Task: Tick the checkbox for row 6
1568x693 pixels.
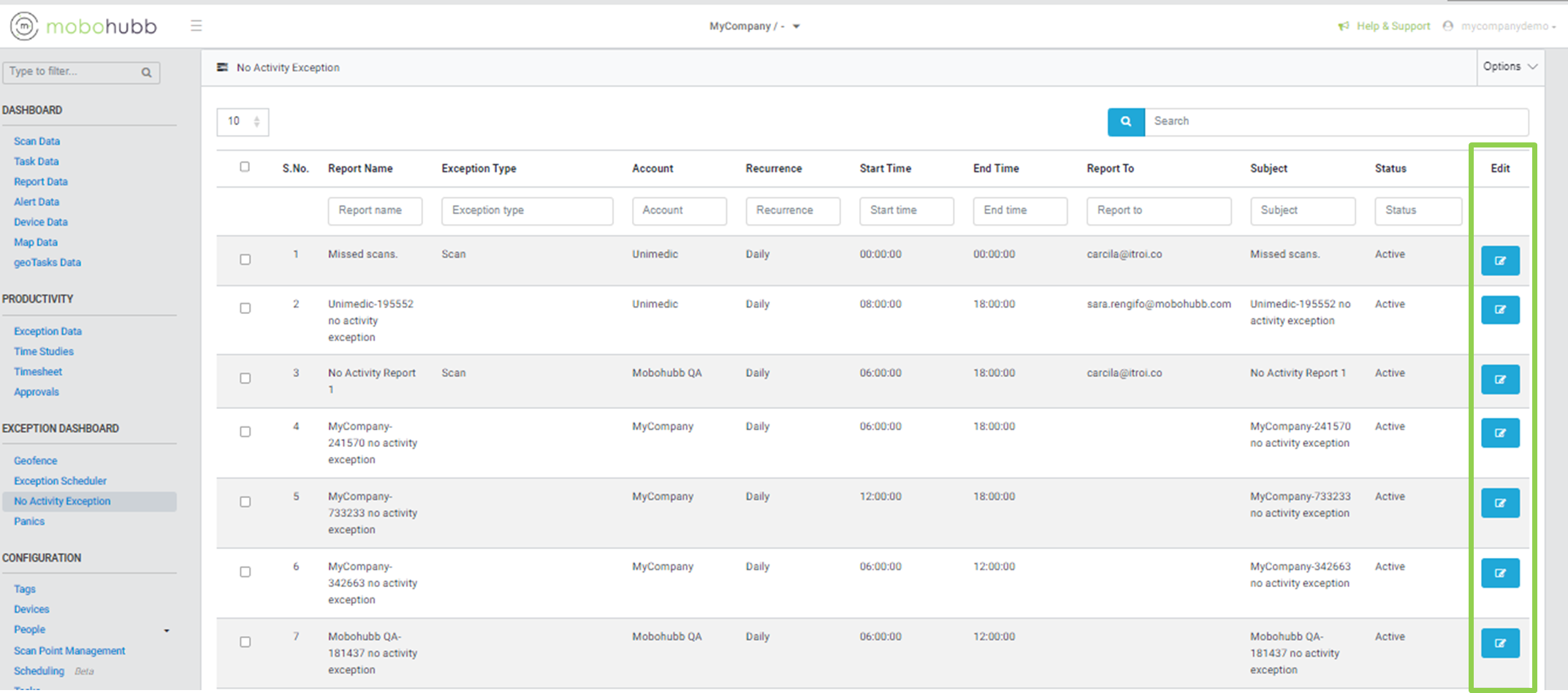Action: pyautogui.click(x=245, y=572)
